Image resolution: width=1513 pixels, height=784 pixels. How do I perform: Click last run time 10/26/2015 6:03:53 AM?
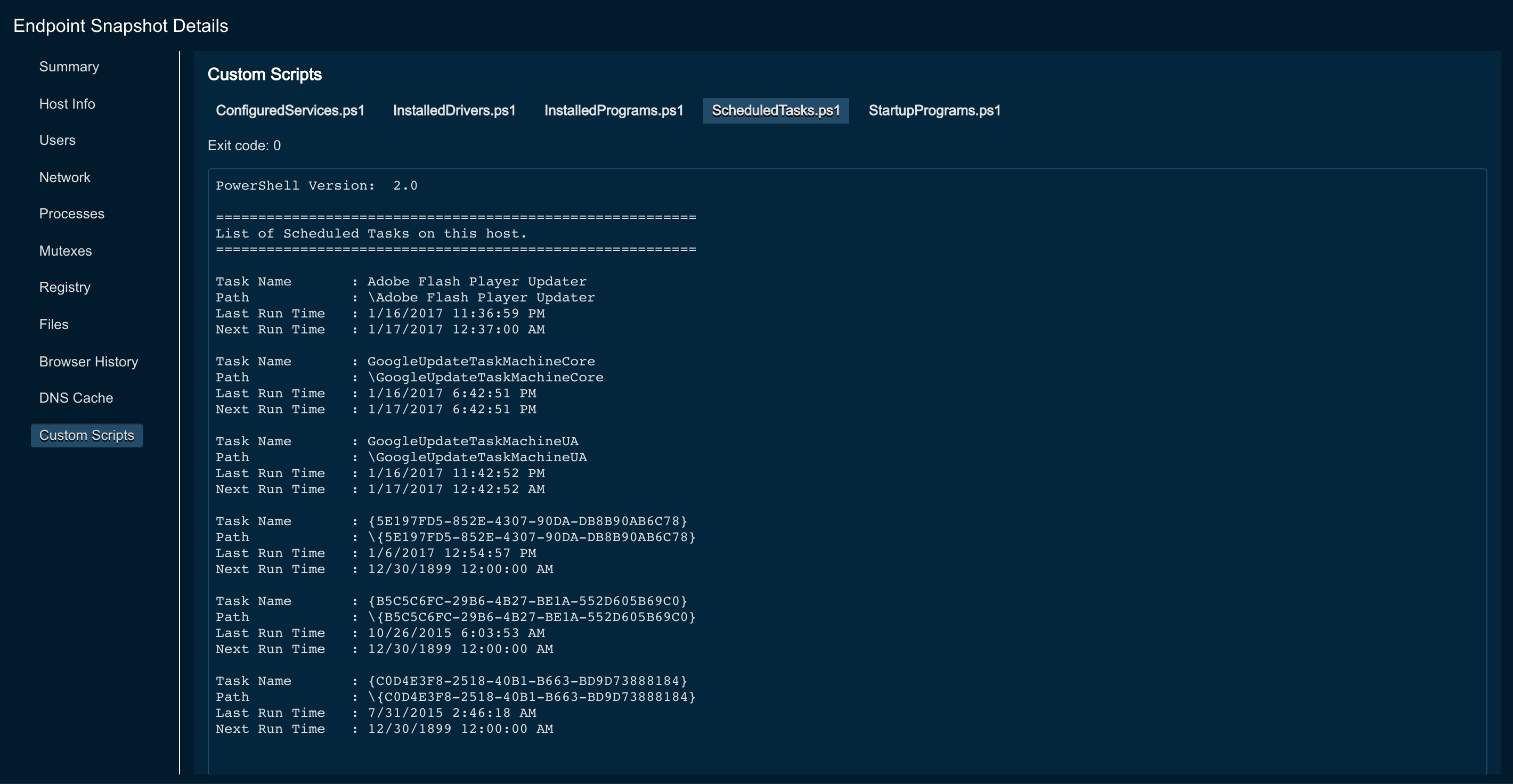coord(457,633)
